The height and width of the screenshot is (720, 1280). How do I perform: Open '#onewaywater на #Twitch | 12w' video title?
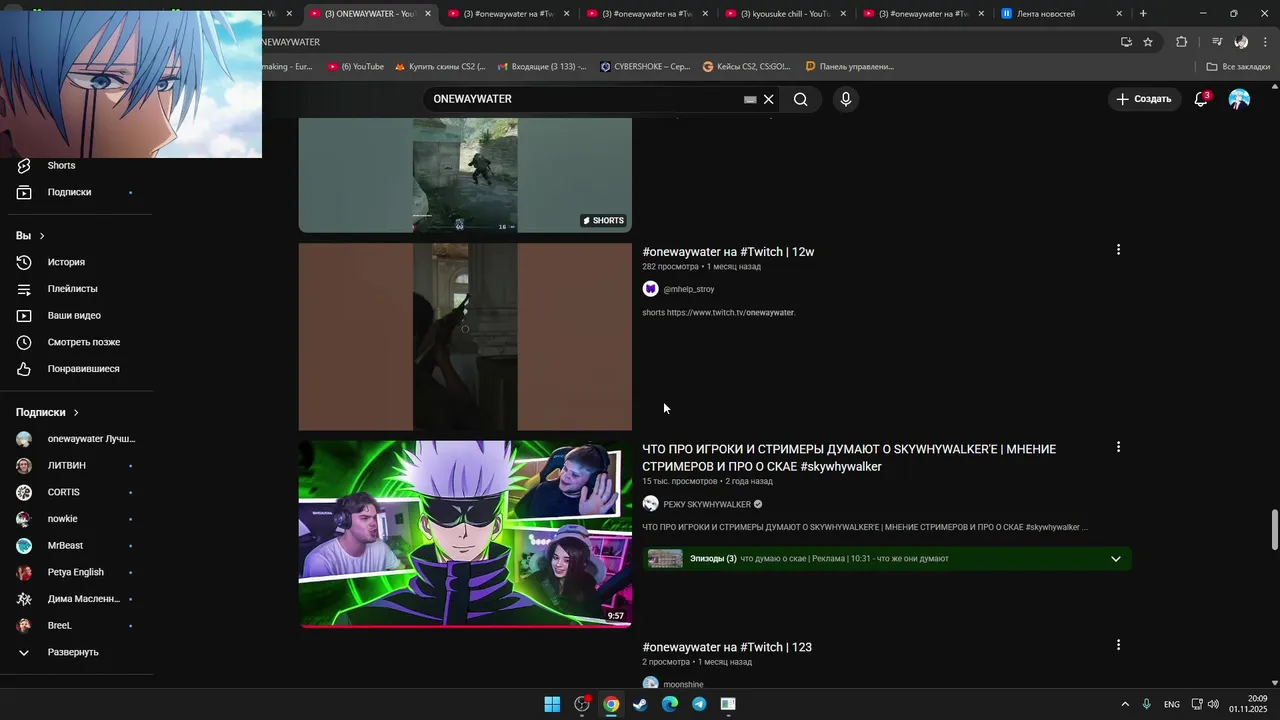(728, 252)
